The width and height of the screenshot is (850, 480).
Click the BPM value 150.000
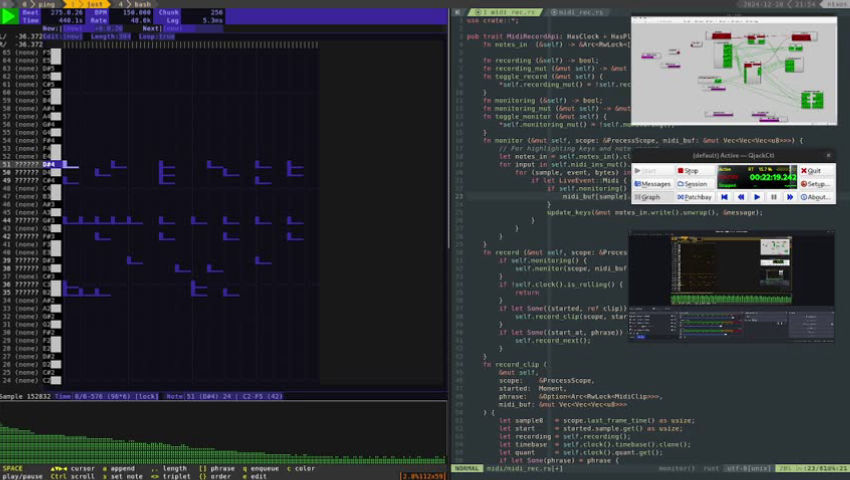click(x=136, y=12)
